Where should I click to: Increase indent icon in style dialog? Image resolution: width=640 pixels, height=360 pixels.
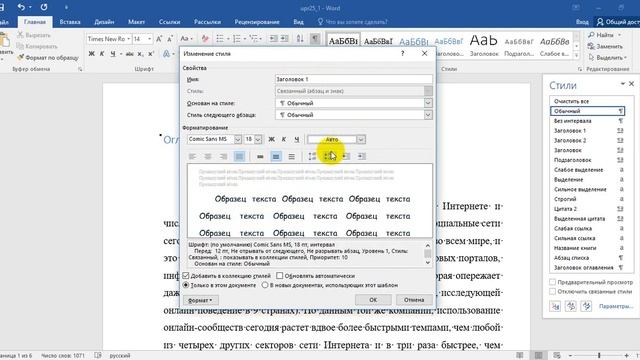tap(362, 156)
